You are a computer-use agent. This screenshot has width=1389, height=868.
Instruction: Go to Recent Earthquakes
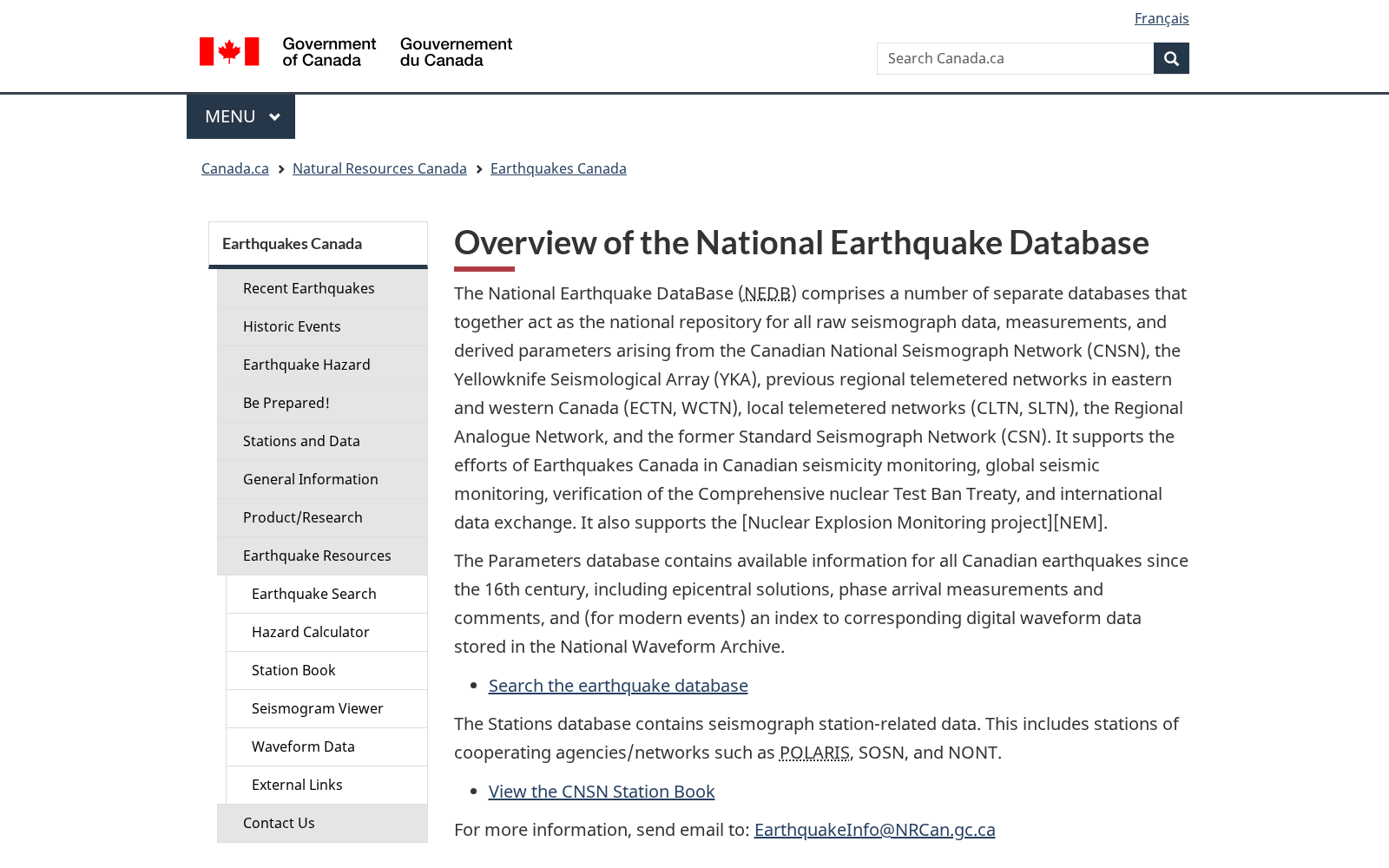[322, 288]
